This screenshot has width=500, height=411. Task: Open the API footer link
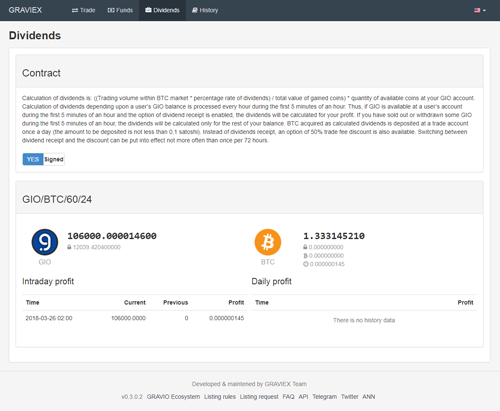[x=303, y=397]
